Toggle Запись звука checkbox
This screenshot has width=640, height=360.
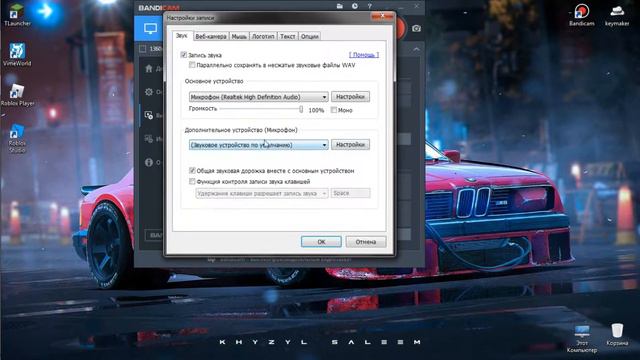tap(184, 55)
